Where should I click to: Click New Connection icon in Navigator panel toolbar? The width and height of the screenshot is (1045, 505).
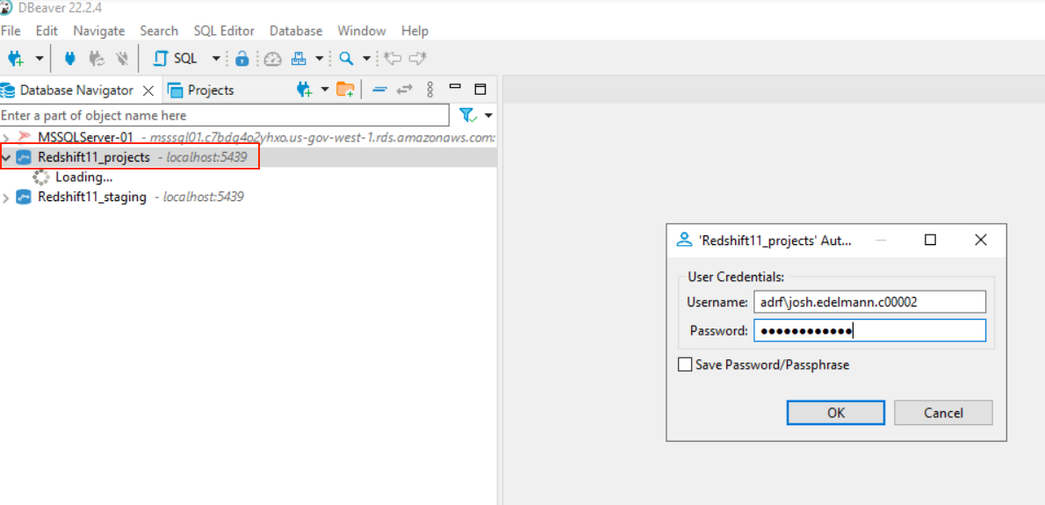point(305,89)
